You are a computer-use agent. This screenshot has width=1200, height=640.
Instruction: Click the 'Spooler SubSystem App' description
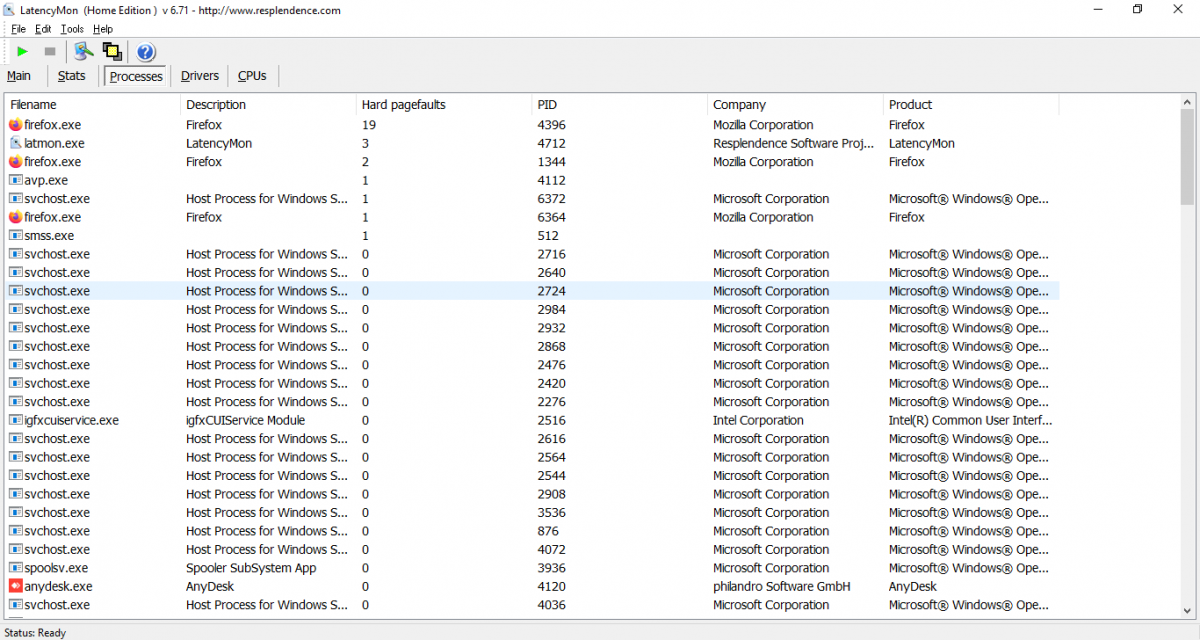(x=251, y=568)
